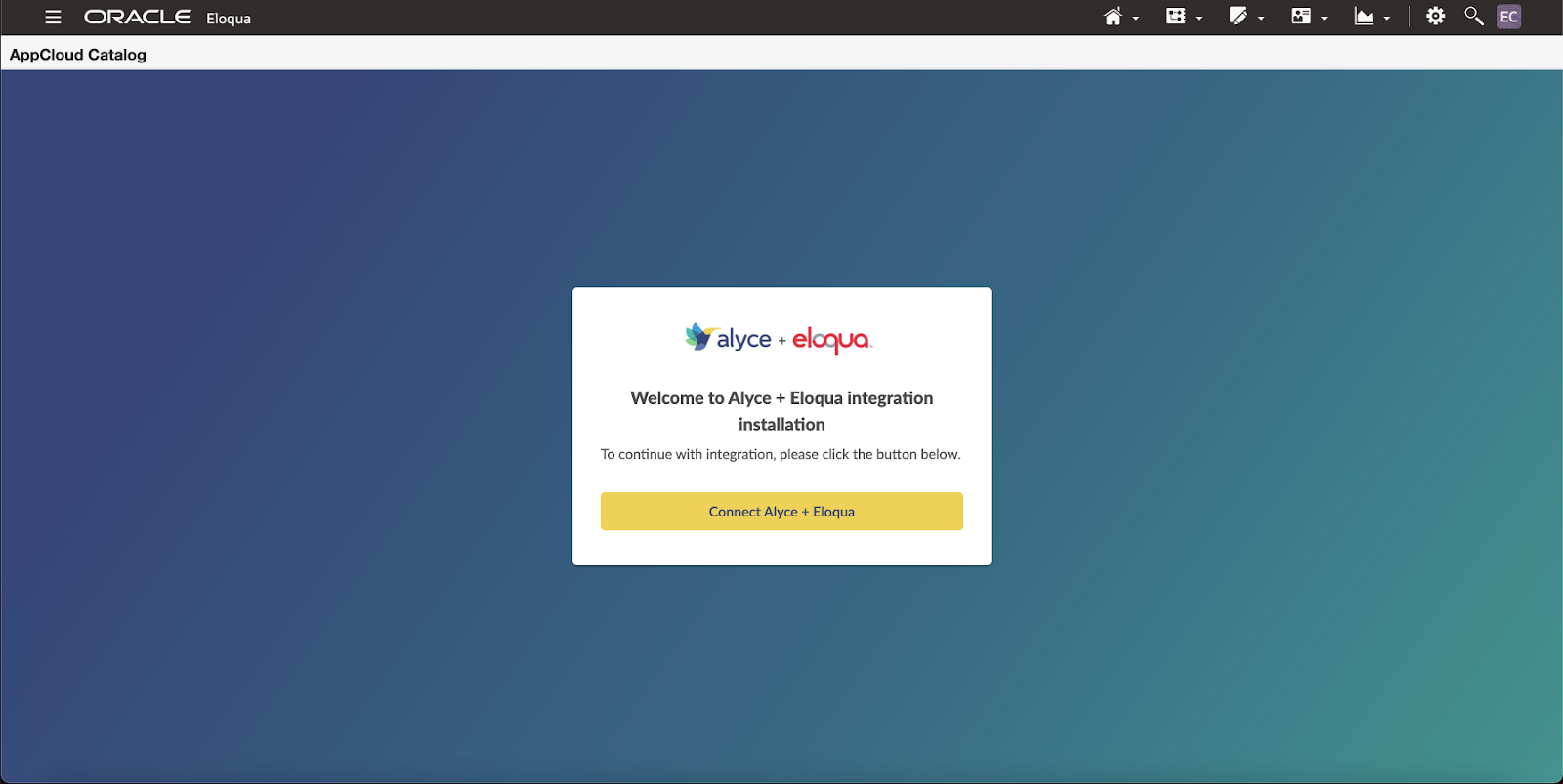Click 'To continue with integration' instruction text
This screenshot has height=784, width=1563.
click(x=781, y=454)
